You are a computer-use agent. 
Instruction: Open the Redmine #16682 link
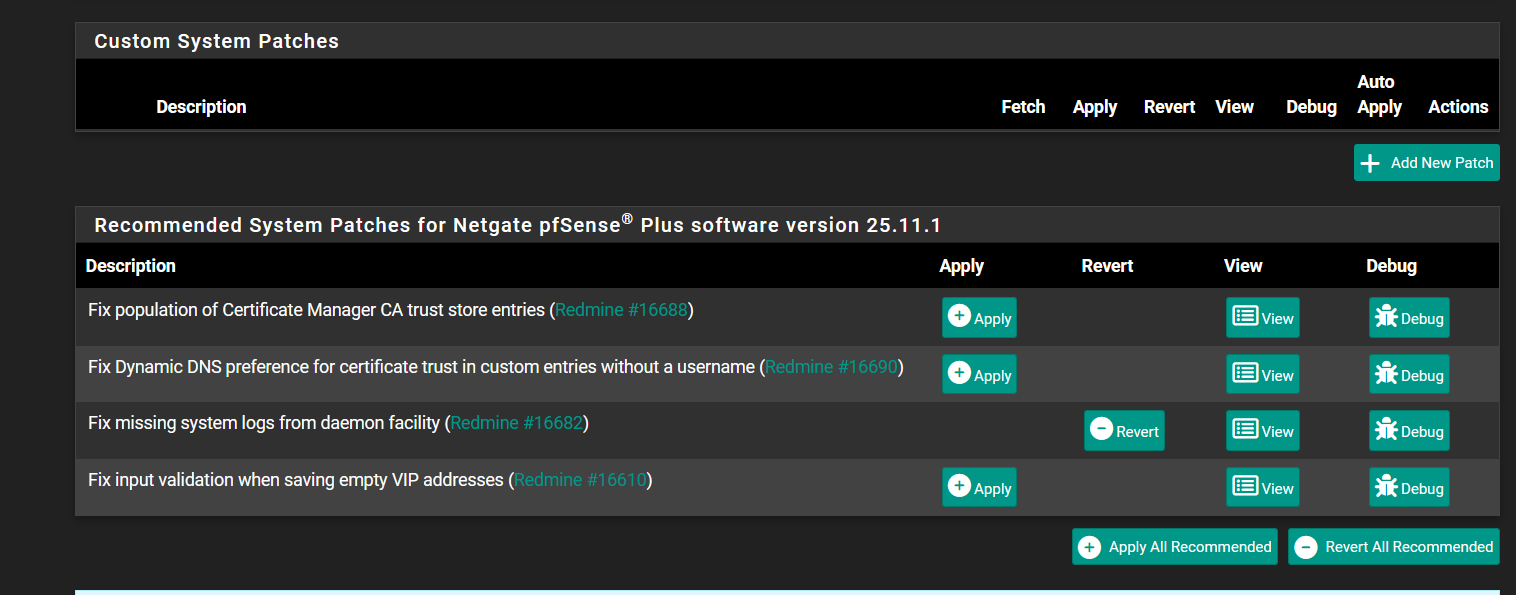click(516, 423)
